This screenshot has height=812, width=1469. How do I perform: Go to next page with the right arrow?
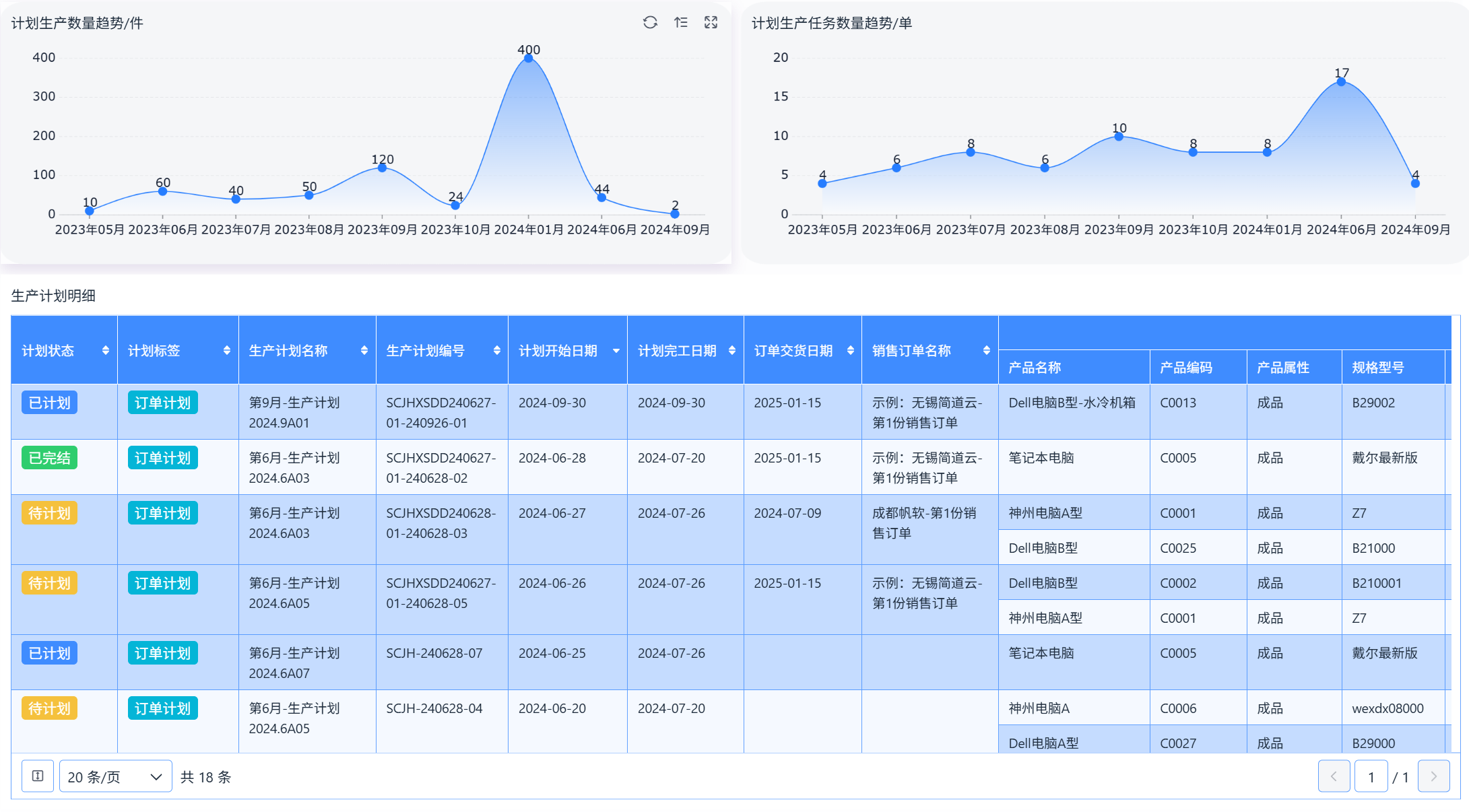point(1433,776)
